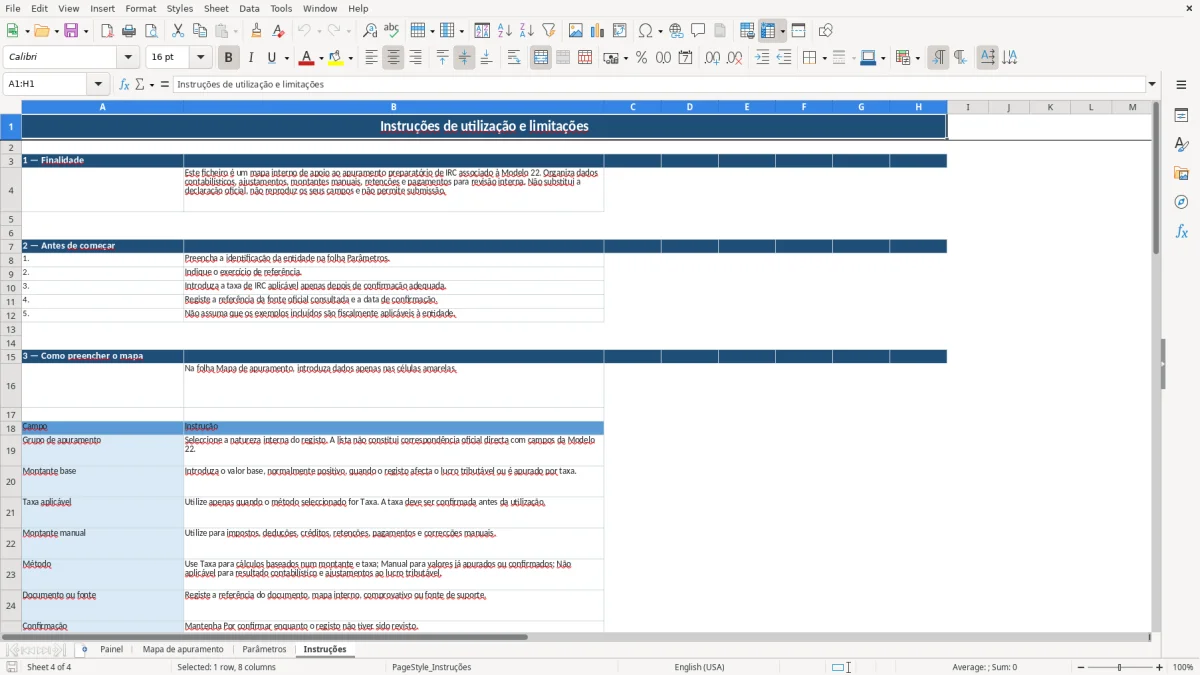1200x675 pixels.
Task: Toggle Italic formatting
Action: tap(251, 58)
